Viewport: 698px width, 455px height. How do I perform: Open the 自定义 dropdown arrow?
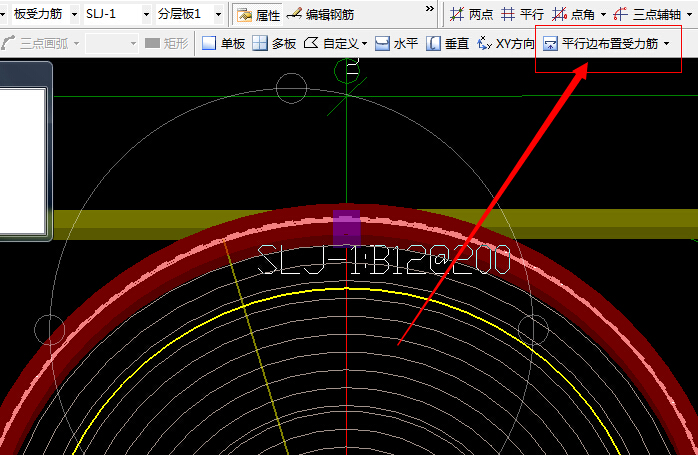point(365,44)
